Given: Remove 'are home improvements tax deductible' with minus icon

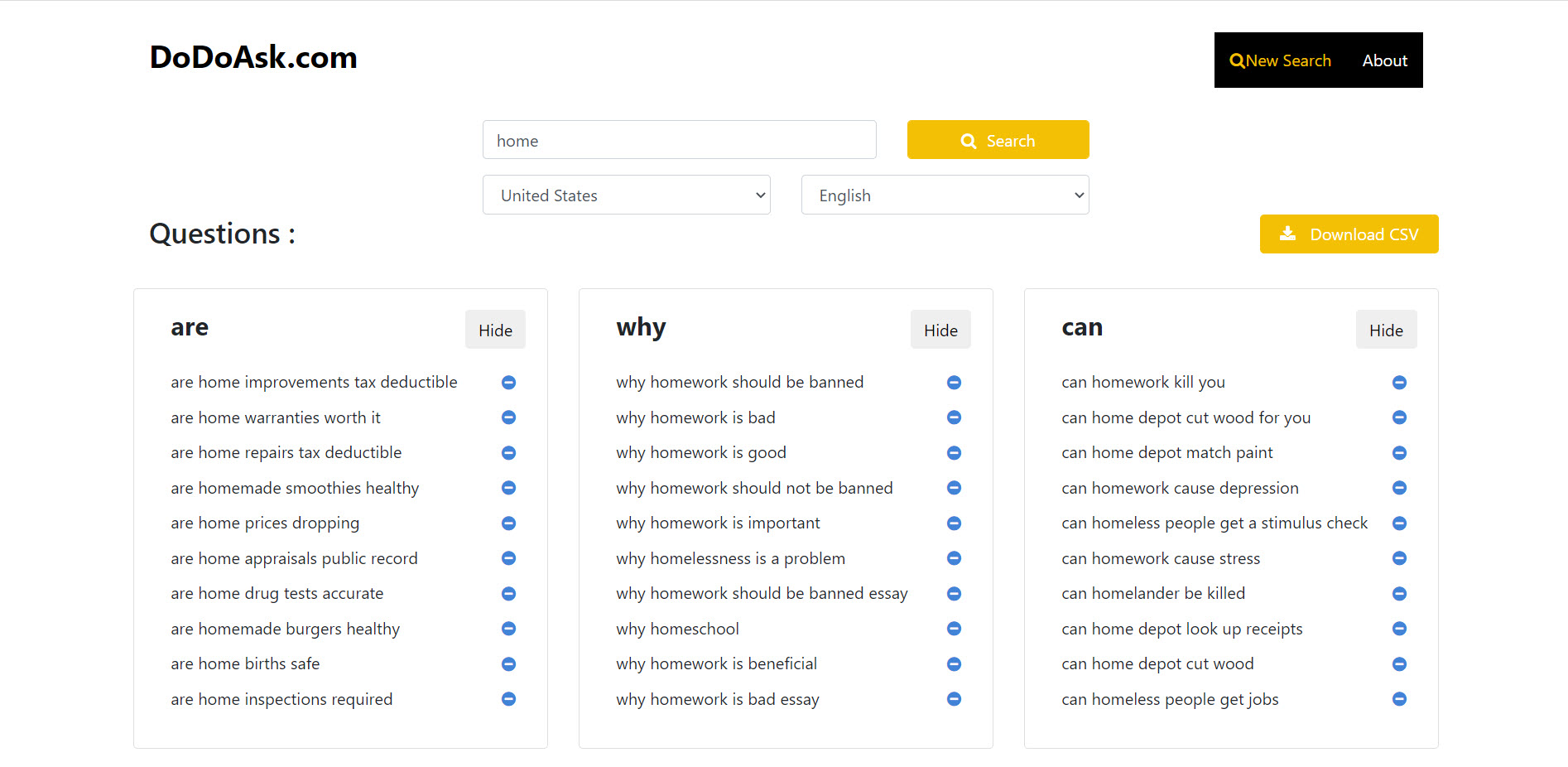Looking at the screenshot, I should [508, 383].
